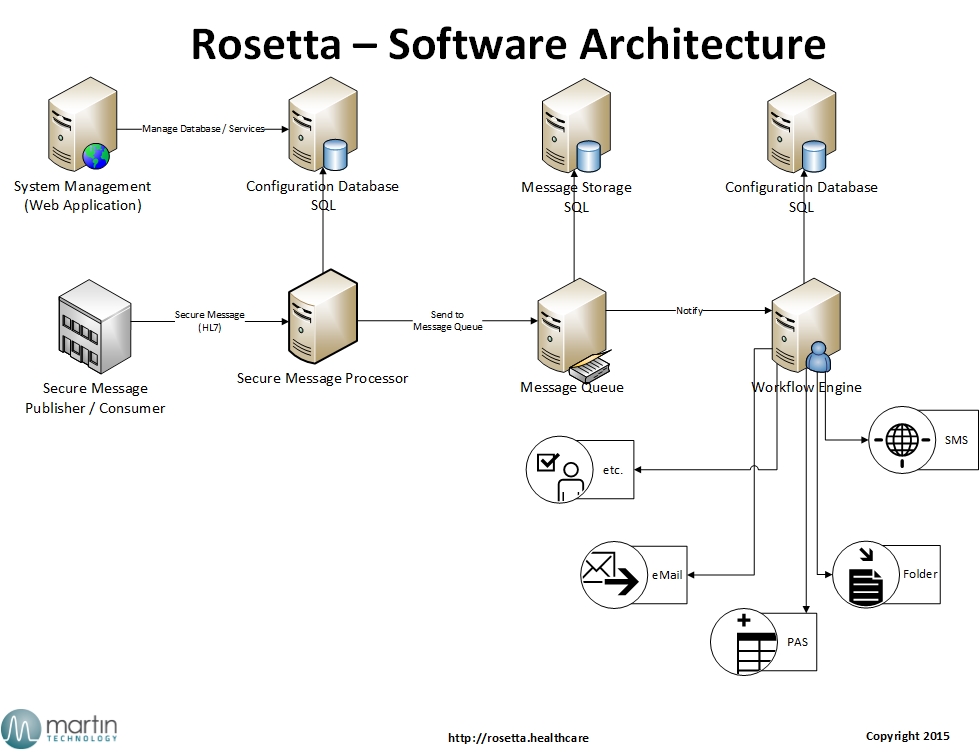
Task: Click the 'Workflow Engine' caption
Action: [x=806, y=387]
